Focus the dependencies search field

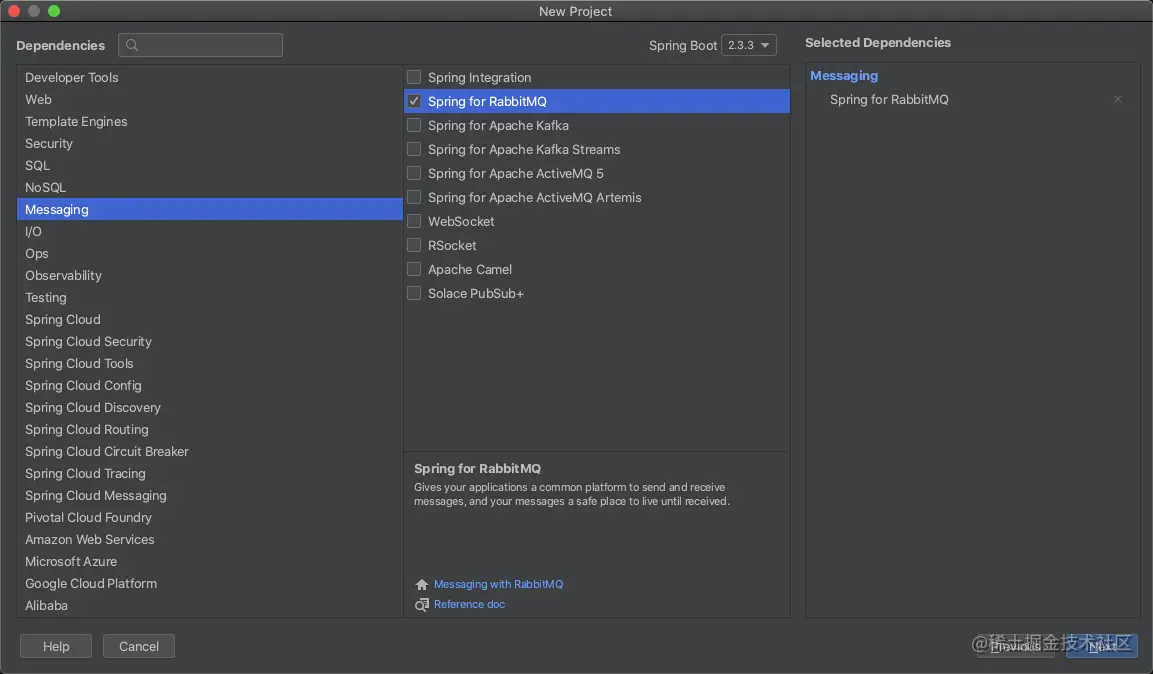(x=210, y=45)
